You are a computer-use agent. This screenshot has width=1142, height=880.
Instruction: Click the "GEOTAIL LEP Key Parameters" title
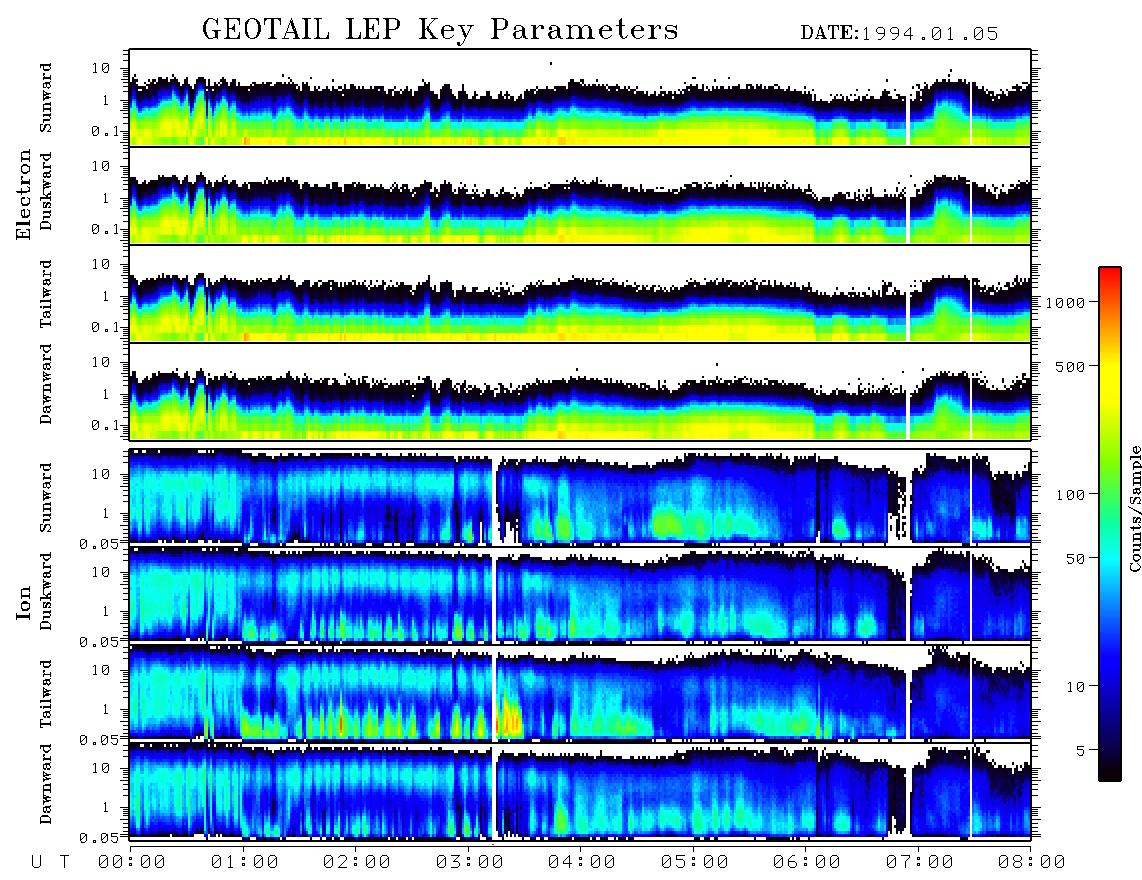[440, 30]
